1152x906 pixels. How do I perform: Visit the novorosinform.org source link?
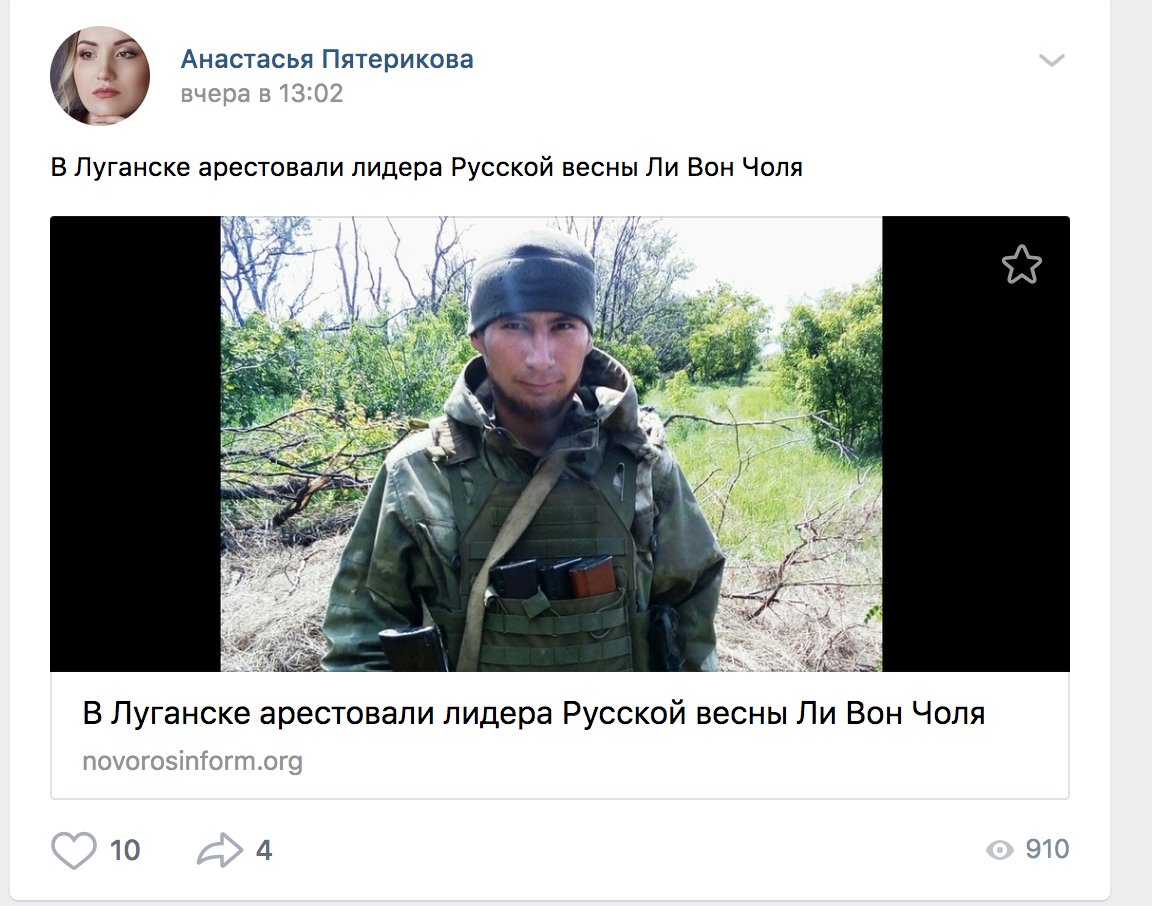point(192,761)
